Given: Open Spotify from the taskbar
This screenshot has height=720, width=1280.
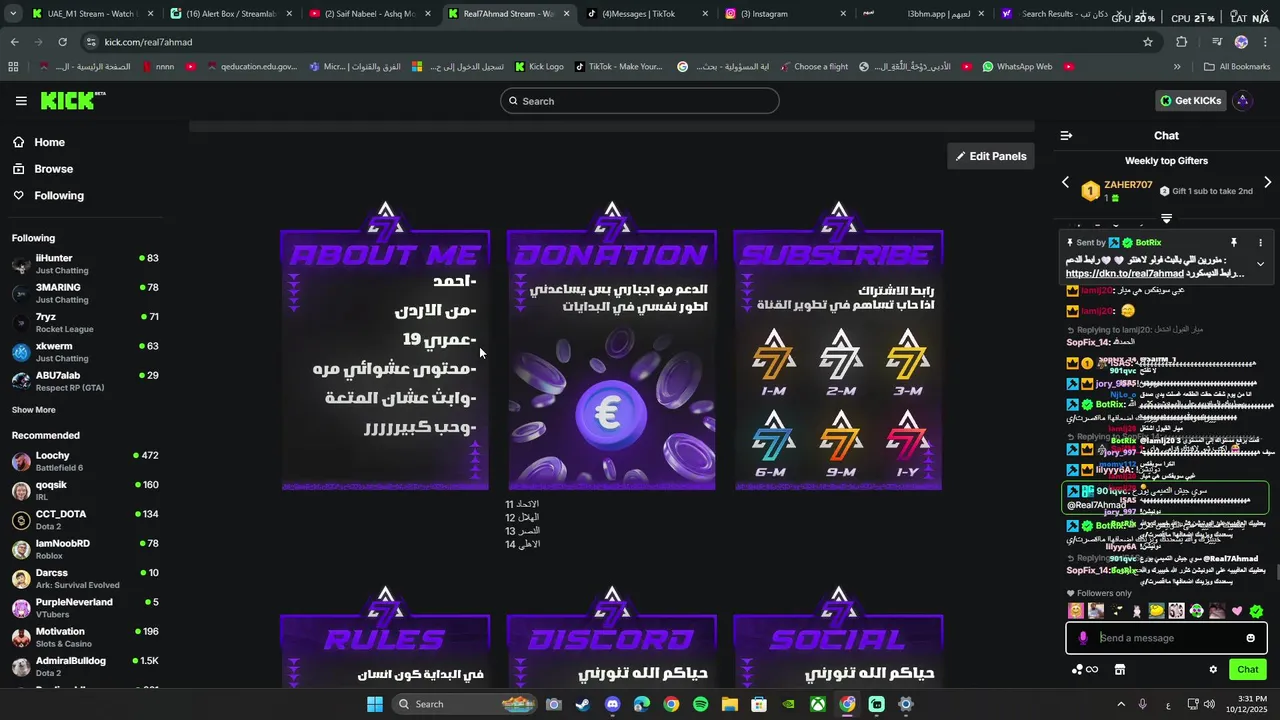Looking at the screenshot, I should pos(700,704).
